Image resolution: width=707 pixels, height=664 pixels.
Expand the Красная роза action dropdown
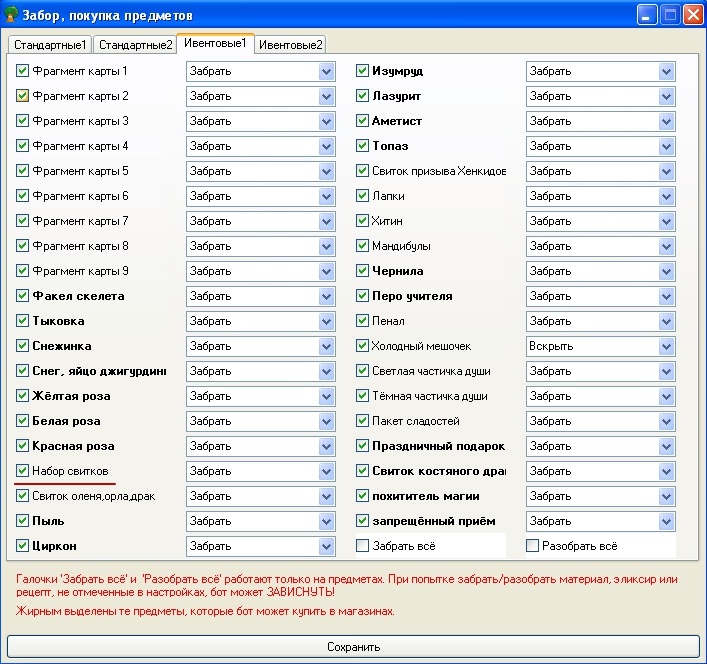point(326,446)
